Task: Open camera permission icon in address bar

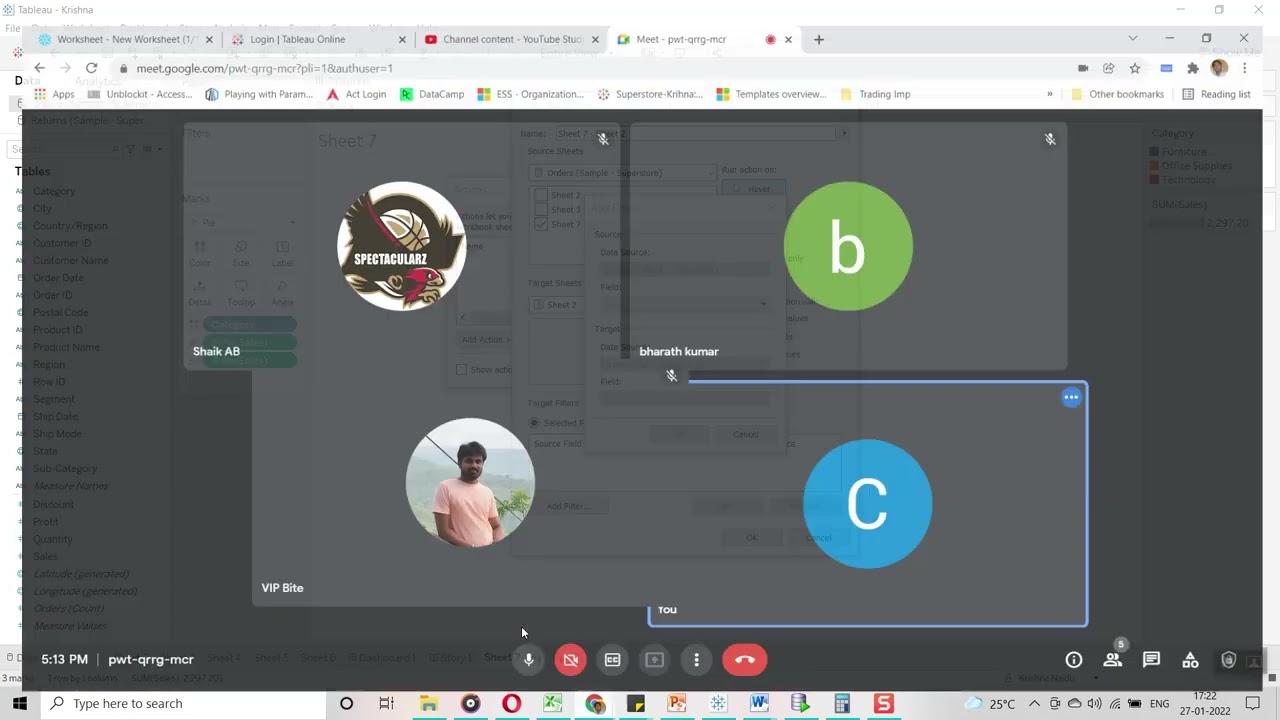Action: (x=1083, y=68)
